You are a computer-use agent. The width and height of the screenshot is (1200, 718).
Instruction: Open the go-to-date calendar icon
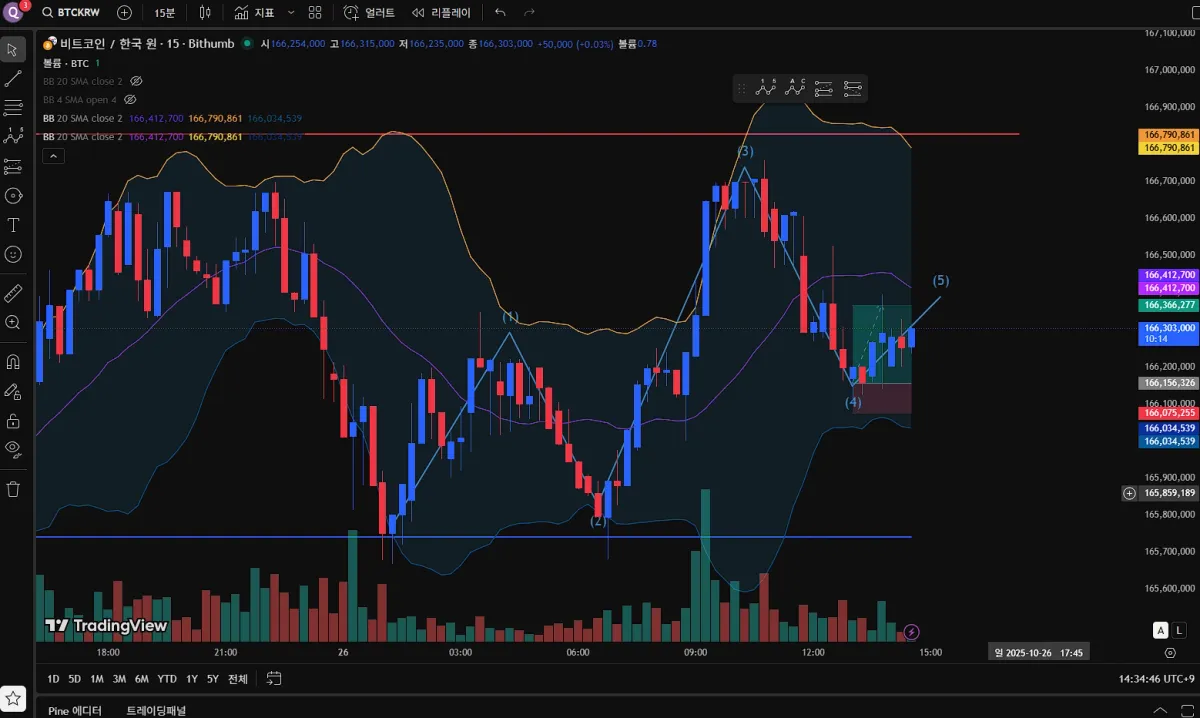(273, 679)
